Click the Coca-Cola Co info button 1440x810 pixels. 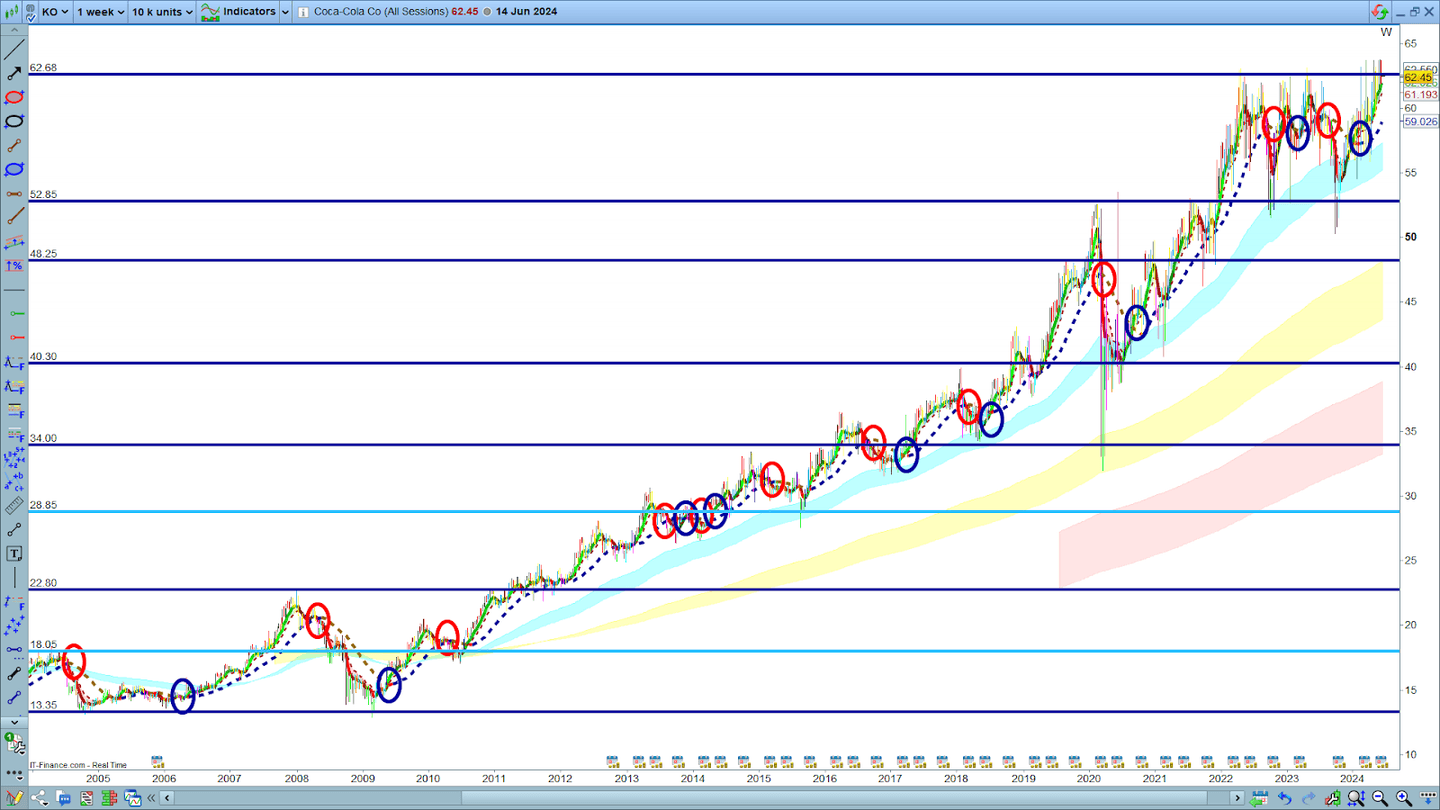(304, 12)
